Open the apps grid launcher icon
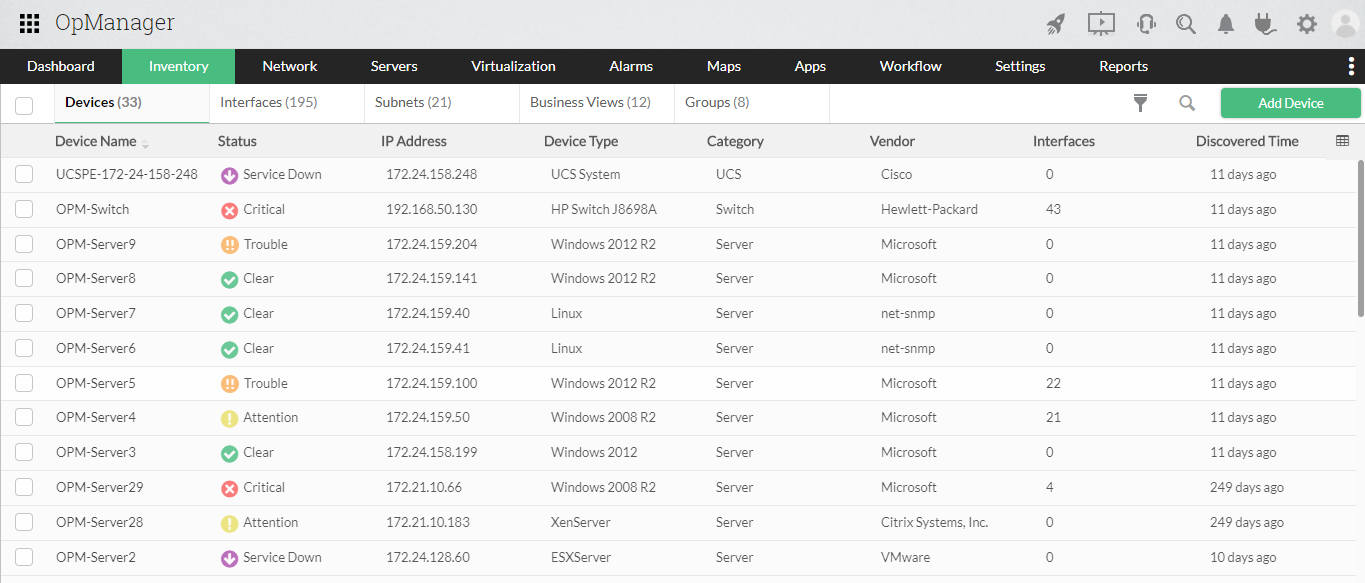 pos(29,23)
